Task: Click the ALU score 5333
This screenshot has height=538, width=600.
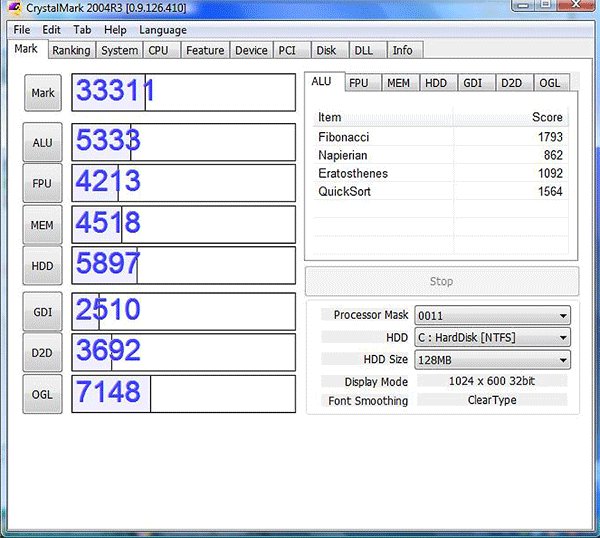Action: click(108, 140)
